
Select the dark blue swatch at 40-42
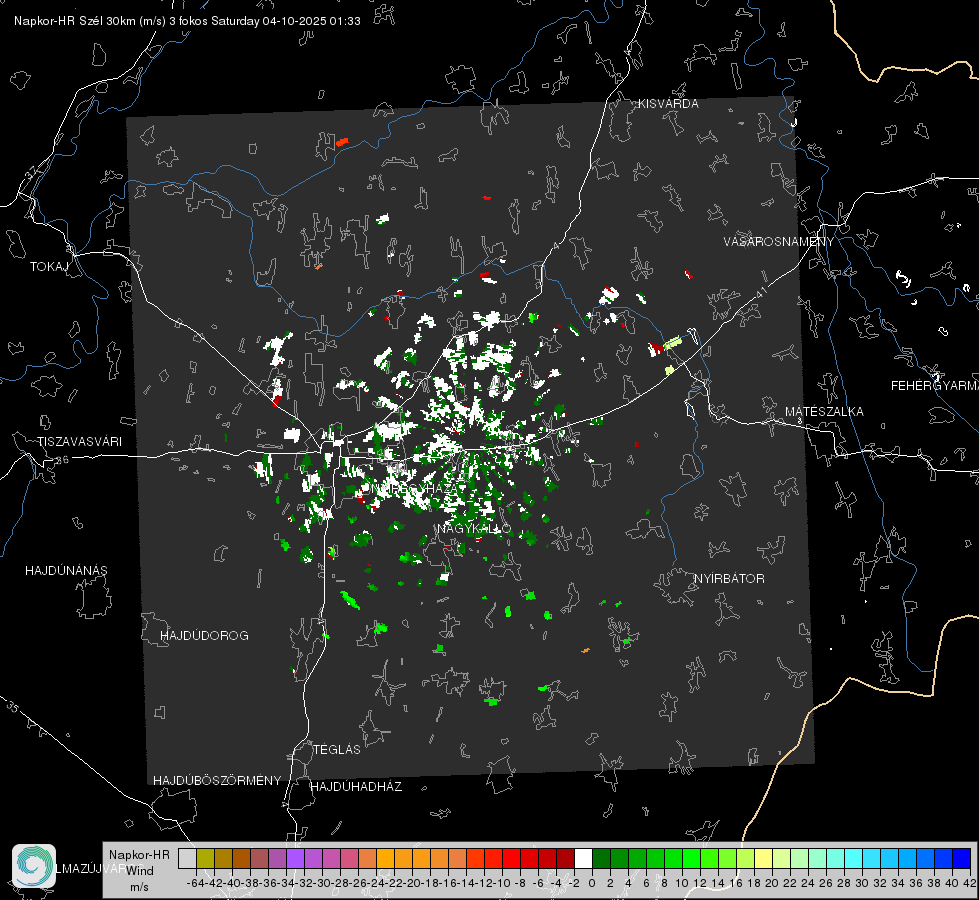pyautogui.click(x=962, y=858)
